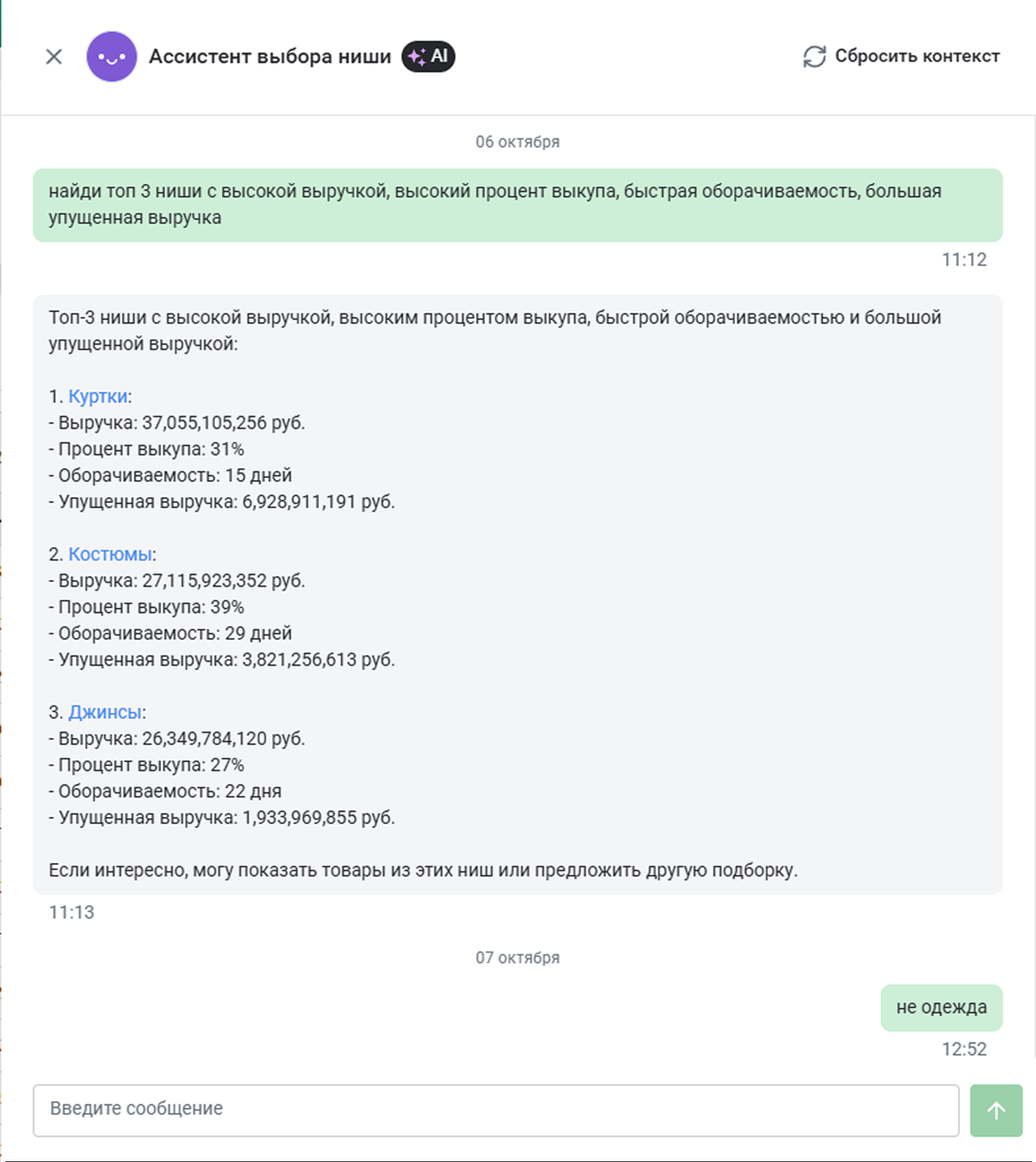Click the 11:12 message timestamp
Image resolution: width=1036 pixels, height=1162 pixels.
tap(964, 260)
